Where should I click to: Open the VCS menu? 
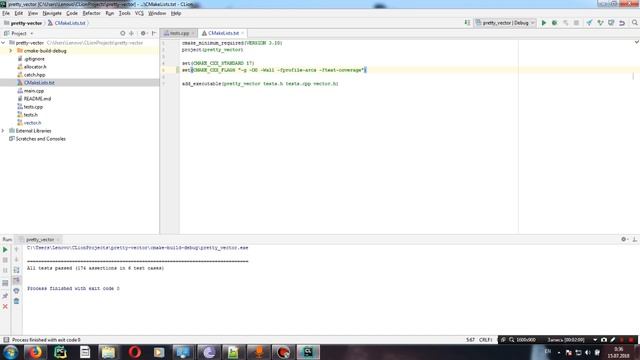139,13
